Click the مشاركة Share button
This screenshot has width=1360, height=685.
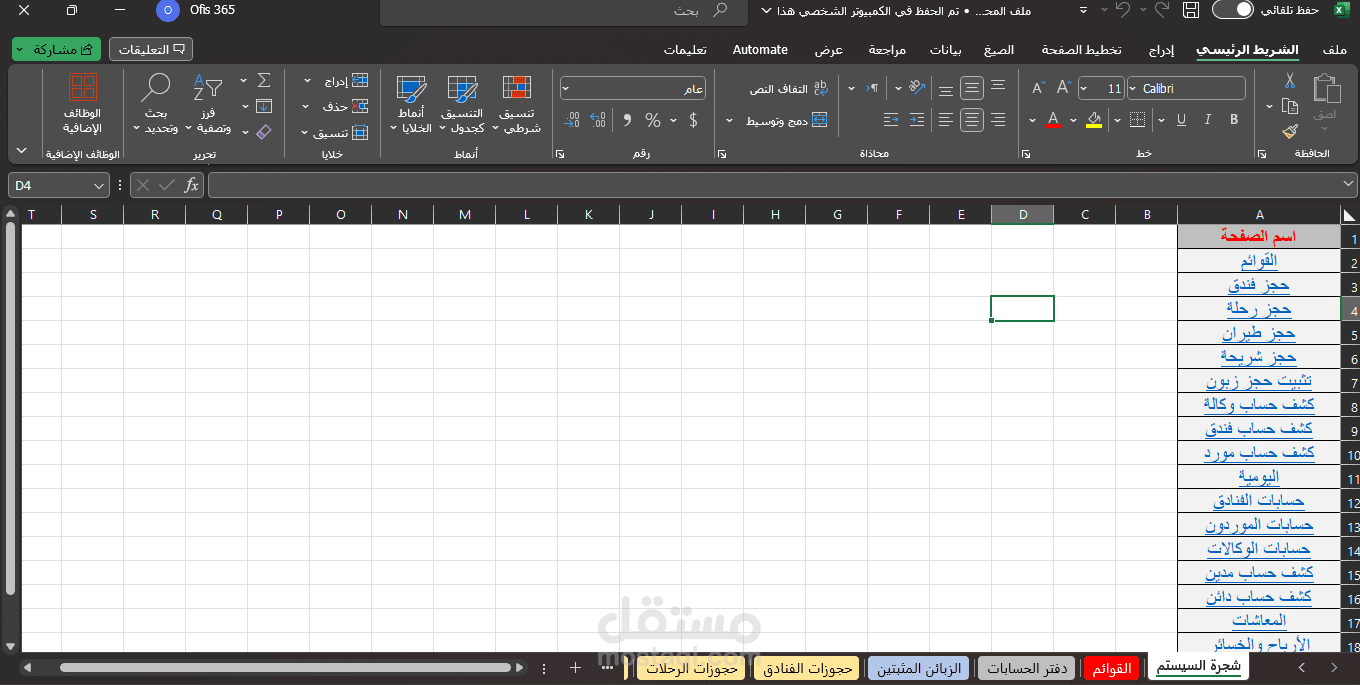point(56,49)
